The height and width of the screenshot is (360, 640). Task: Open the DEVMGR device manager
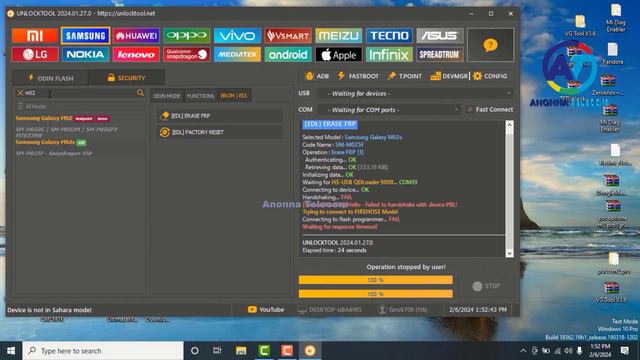(449, 76)
